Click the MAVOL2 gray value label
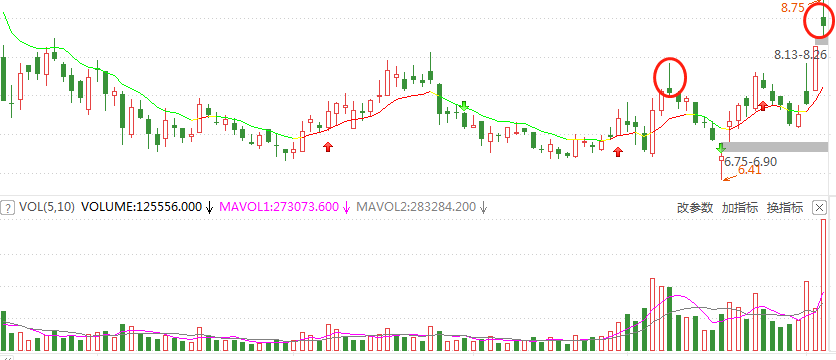836x360 pixels. 416,207
